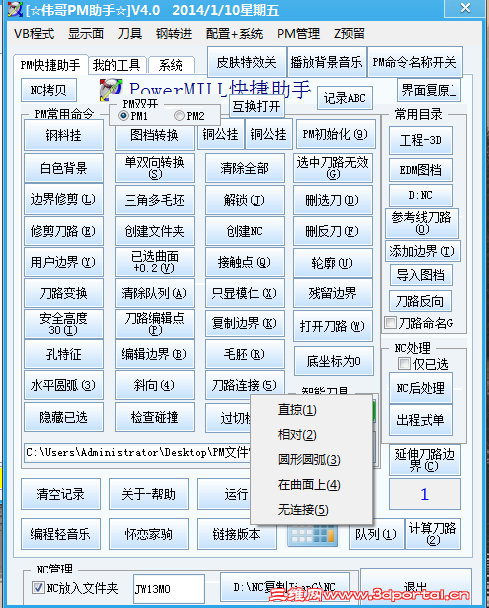Select the PM2 radio button
Screen dimensions: 489x608
[x=179, y=116]
